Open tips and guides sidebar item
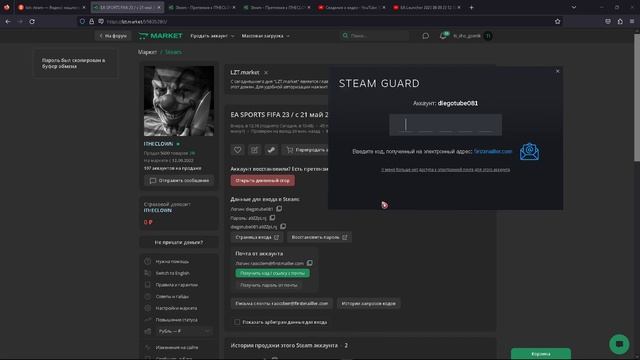Screen dimensions: 640x360 click(x=172, y=297)
